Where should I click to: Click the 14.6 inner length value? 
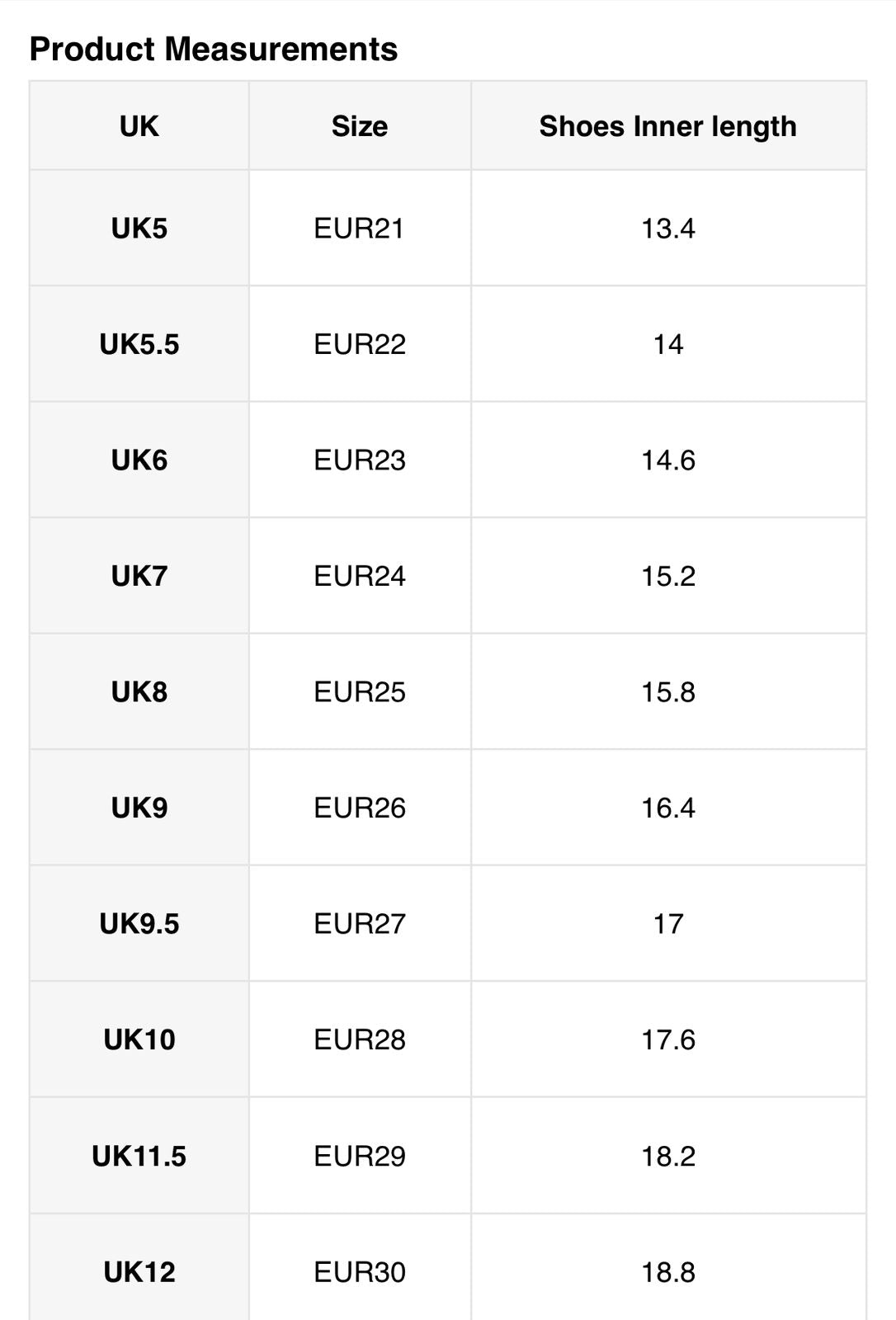pyautogui.click(x=668, y=460)
